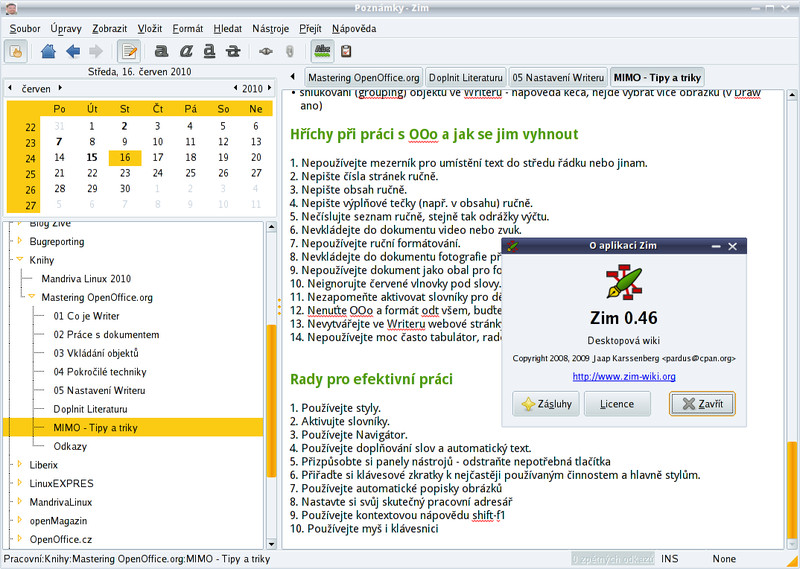Go to the Home page icon
Screen dimensions: 800x569
tap(48, 51)
